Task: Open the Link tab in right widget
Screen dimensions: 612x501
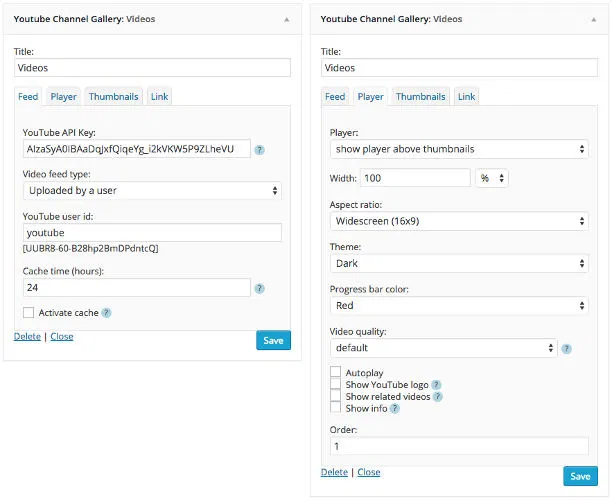Action: (466, 97)
